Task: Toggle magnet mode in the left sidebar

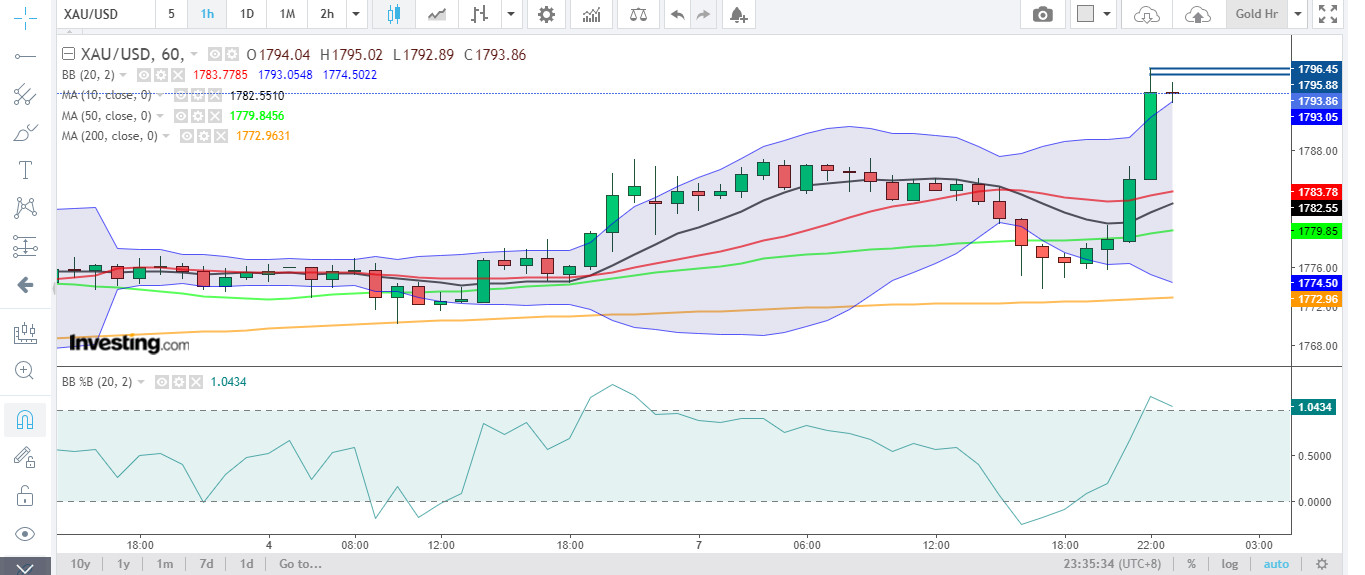Action: (x=25, y=419)
